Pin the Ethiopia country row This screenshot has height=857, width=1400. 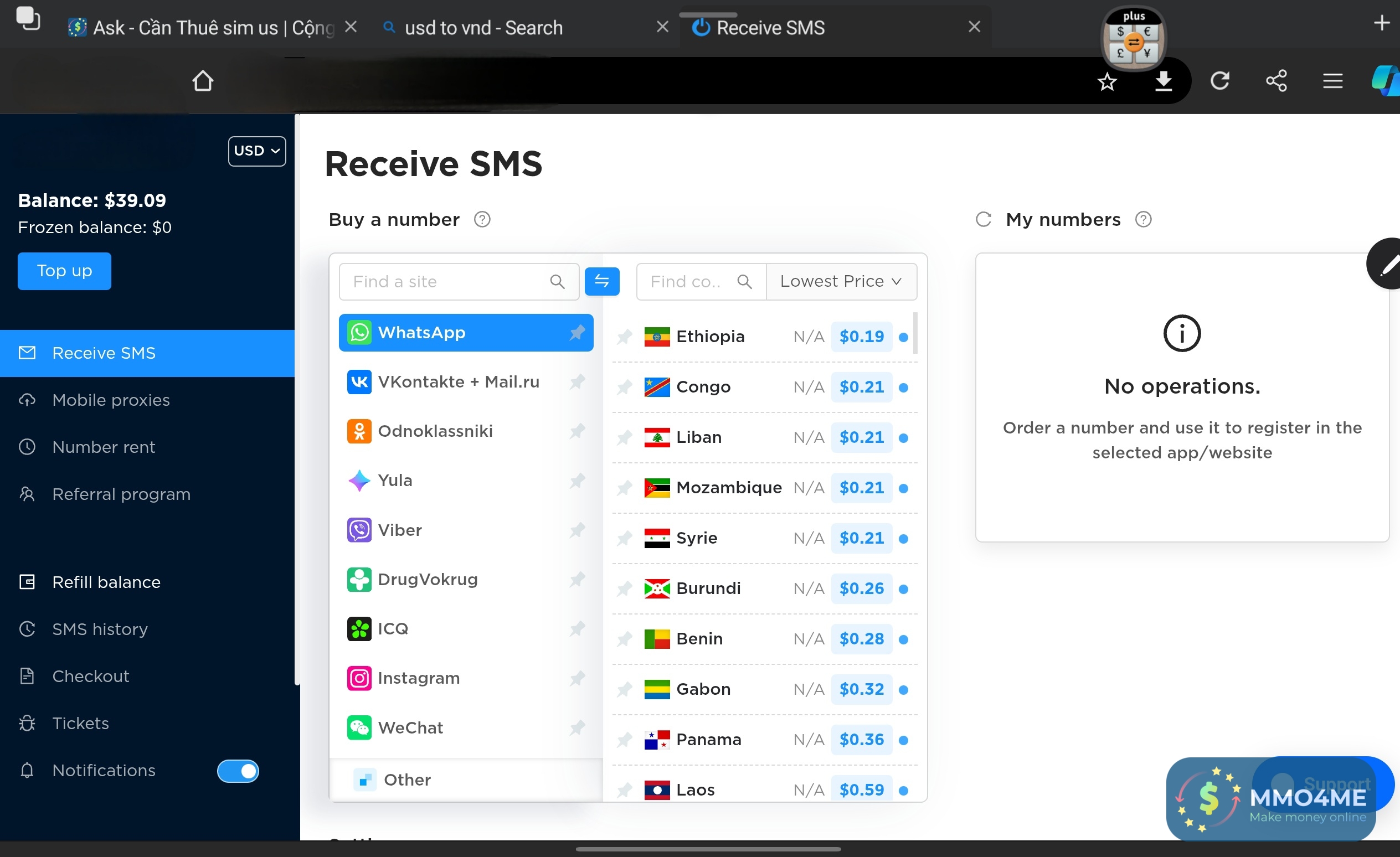tap(625, 337)
